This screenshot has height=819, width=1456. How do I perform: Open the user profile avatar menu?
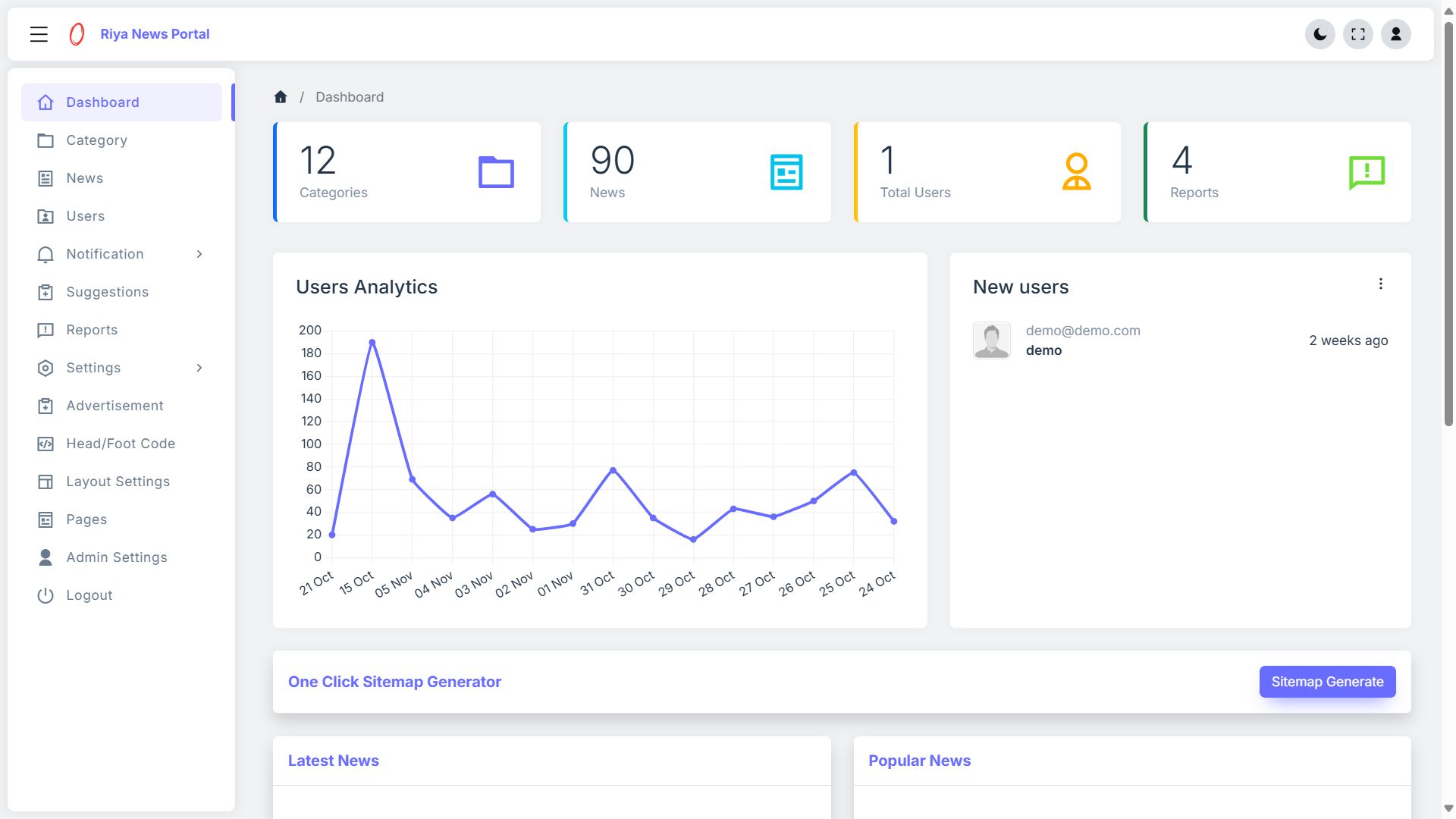coord(1395,34)
